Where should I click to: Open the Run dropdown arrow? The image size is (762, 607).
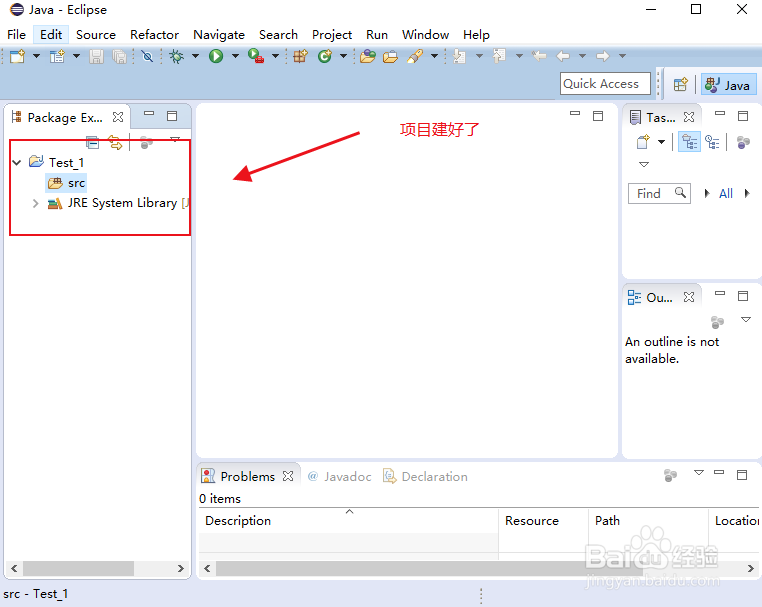235,56
